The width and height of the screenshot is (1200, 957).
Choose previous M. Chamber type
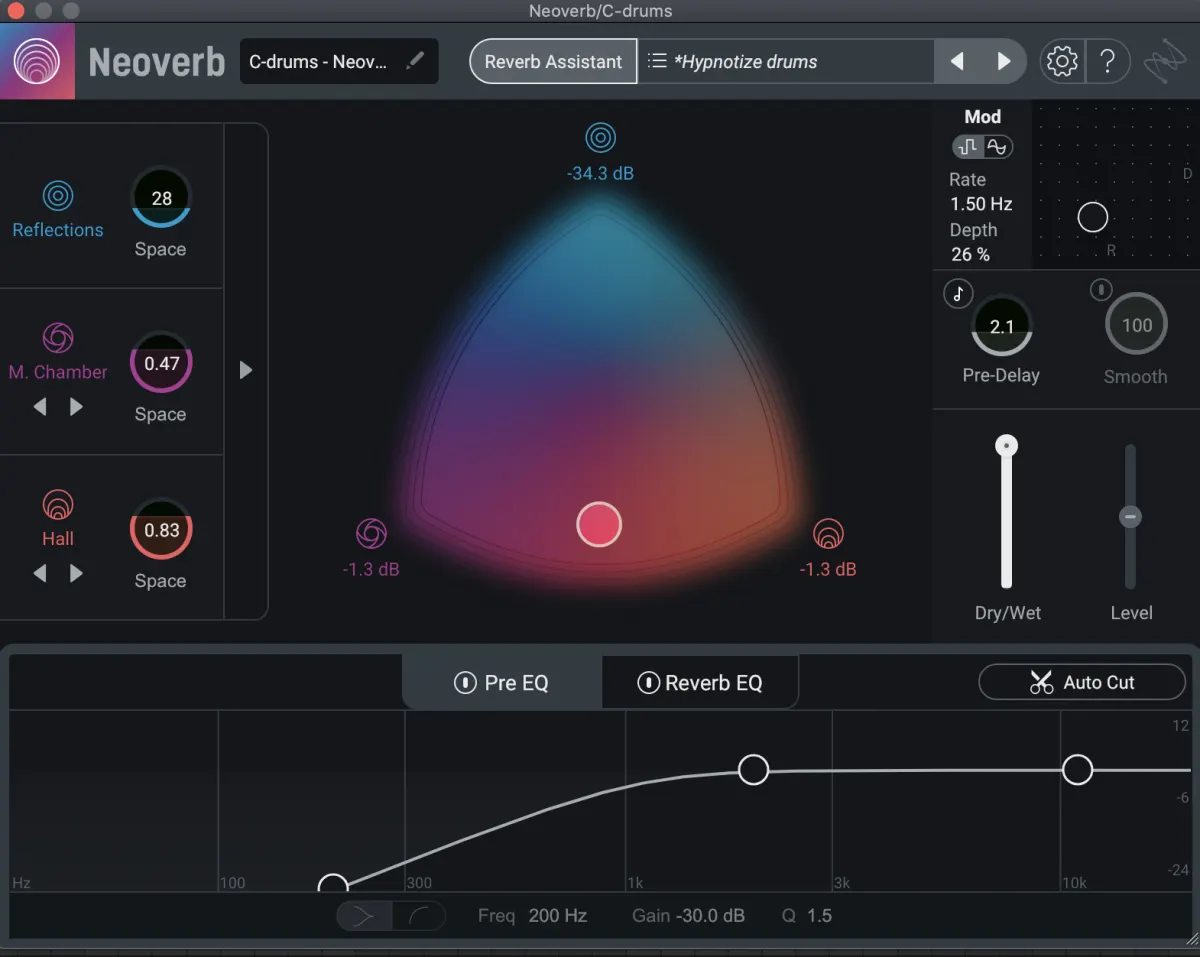tap(40, 407)
